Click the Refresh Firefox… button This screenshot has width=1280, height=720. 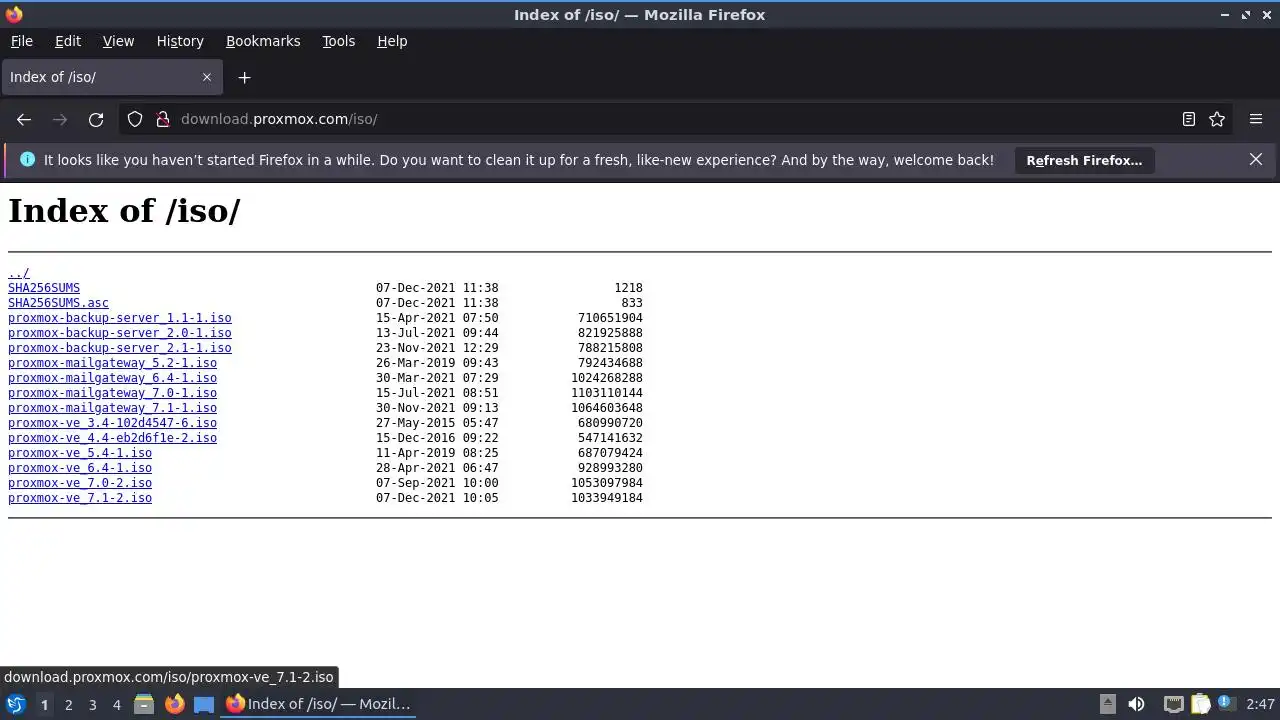coord(1084,160)
